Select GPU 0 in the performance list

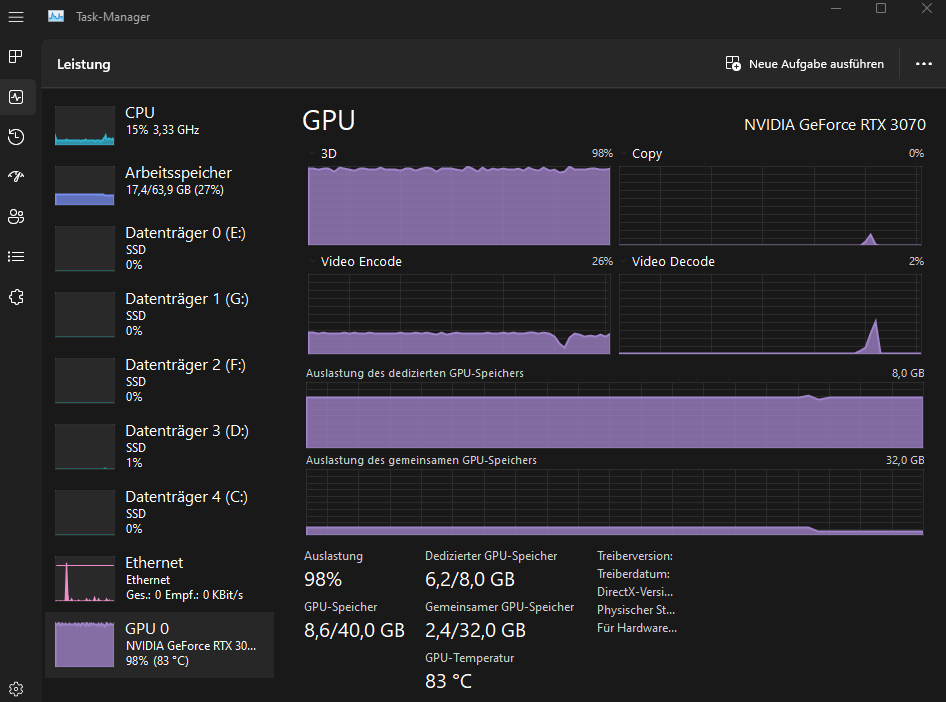click(159, 645)
